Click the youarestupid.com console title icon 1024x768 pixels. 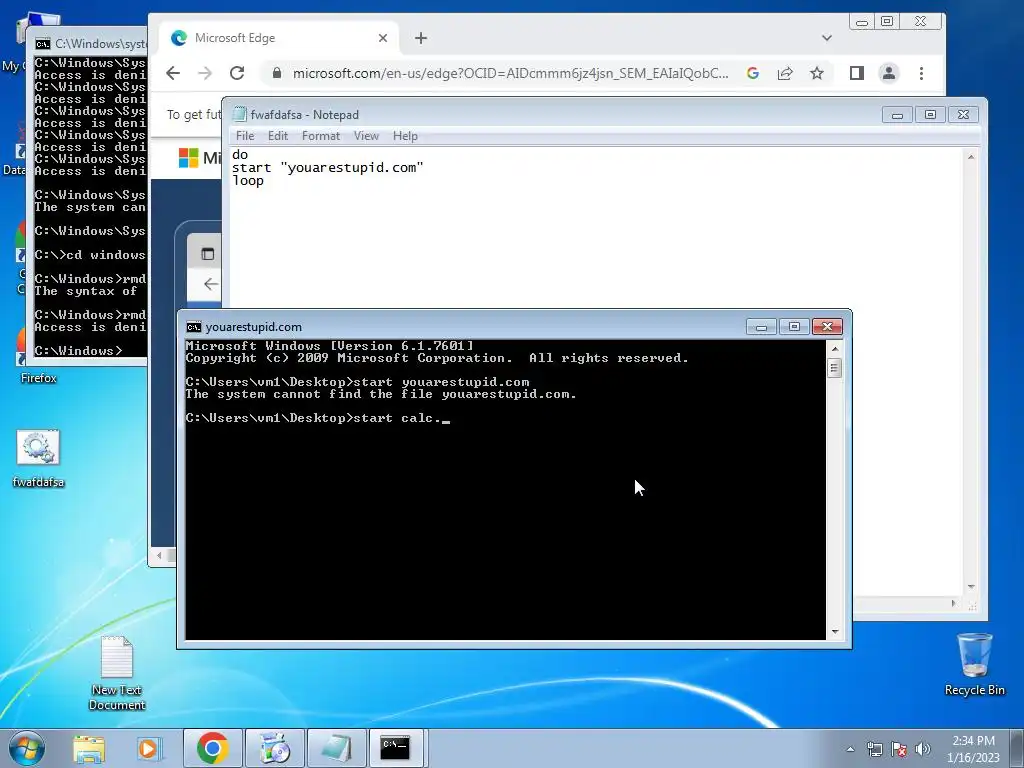click(194, 327)
